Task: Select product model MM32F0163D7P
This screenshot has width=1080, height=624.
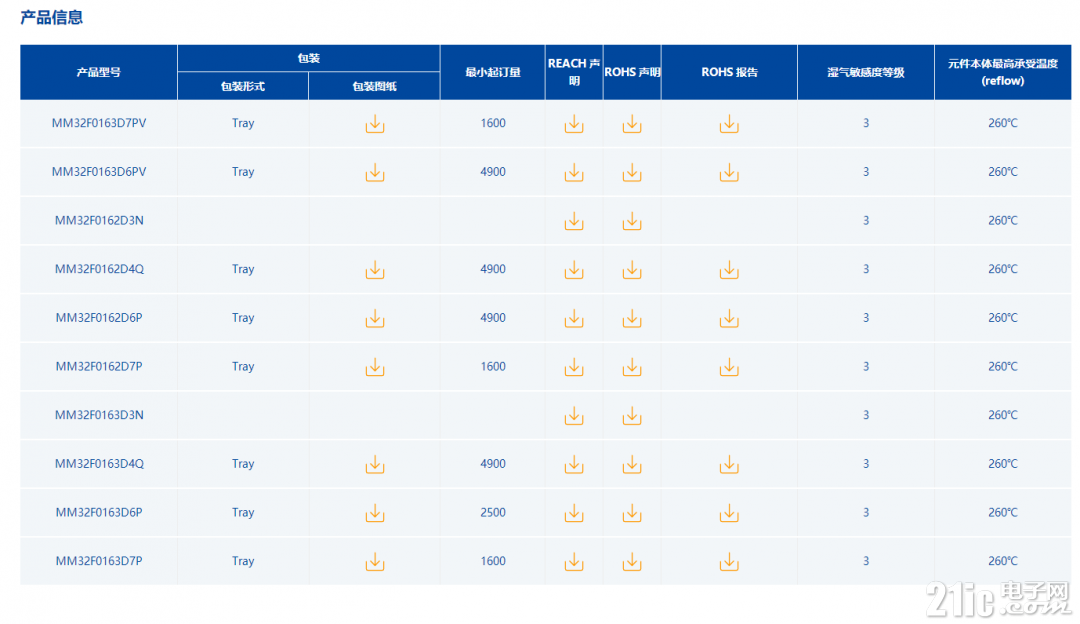Action: 99,561
